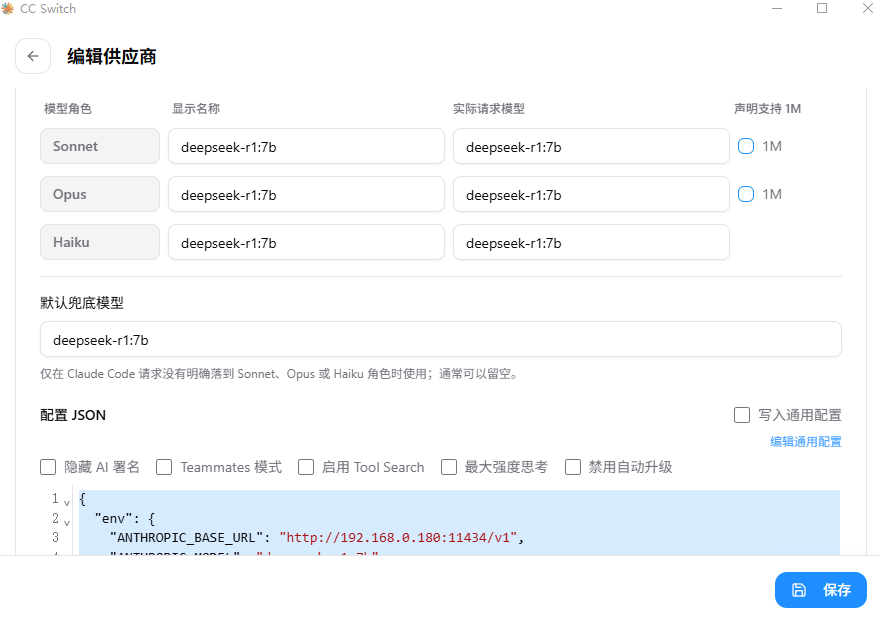
Task: Click the 保存 save button
Action: click(821, 590)
